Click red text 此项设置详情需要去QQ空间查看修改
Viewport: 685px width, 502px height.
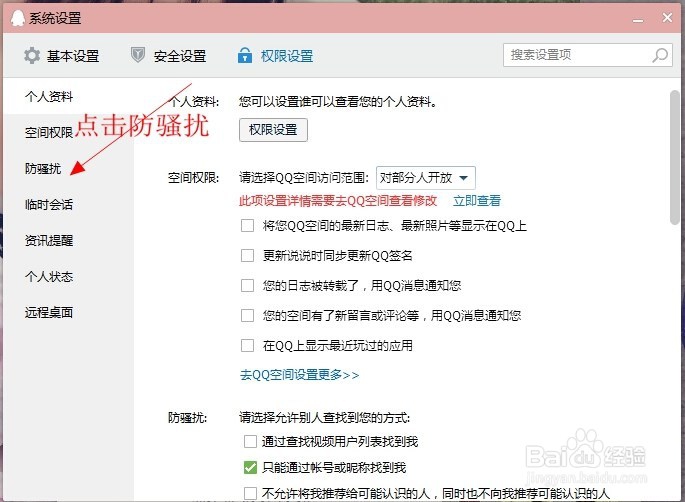[338, 201]
